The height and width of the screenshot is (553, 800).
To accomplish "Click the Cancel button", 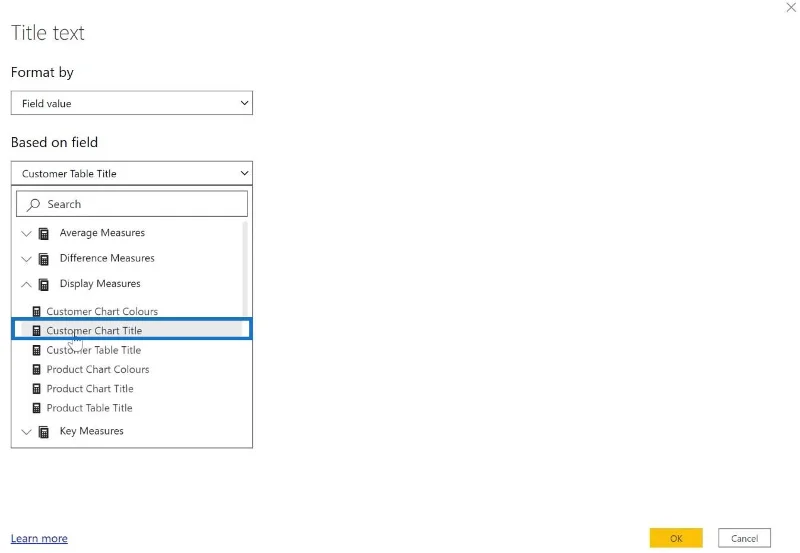I will tap(744, 538).
